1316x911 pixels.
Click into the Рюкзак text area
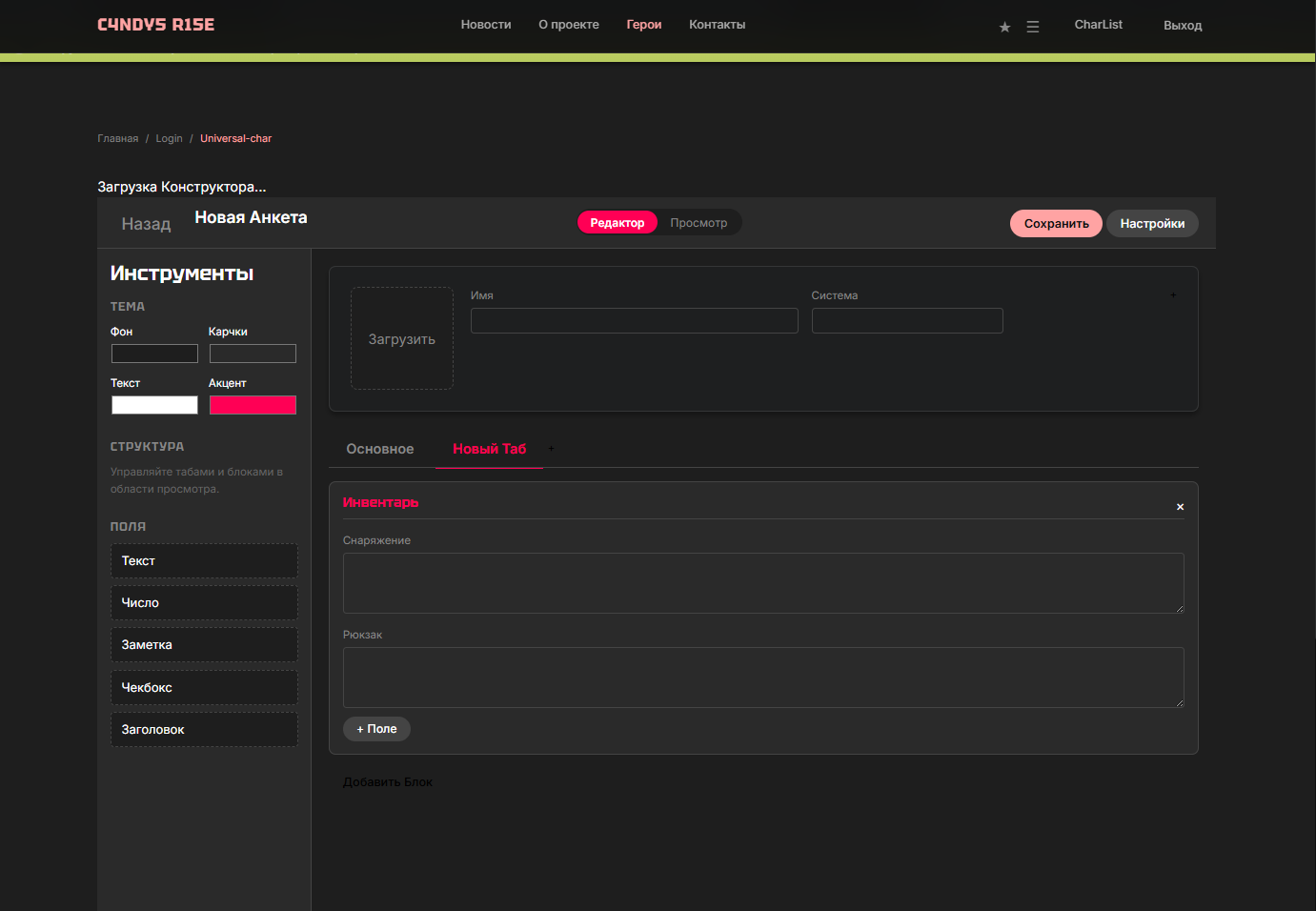click(x=763, y=678)
